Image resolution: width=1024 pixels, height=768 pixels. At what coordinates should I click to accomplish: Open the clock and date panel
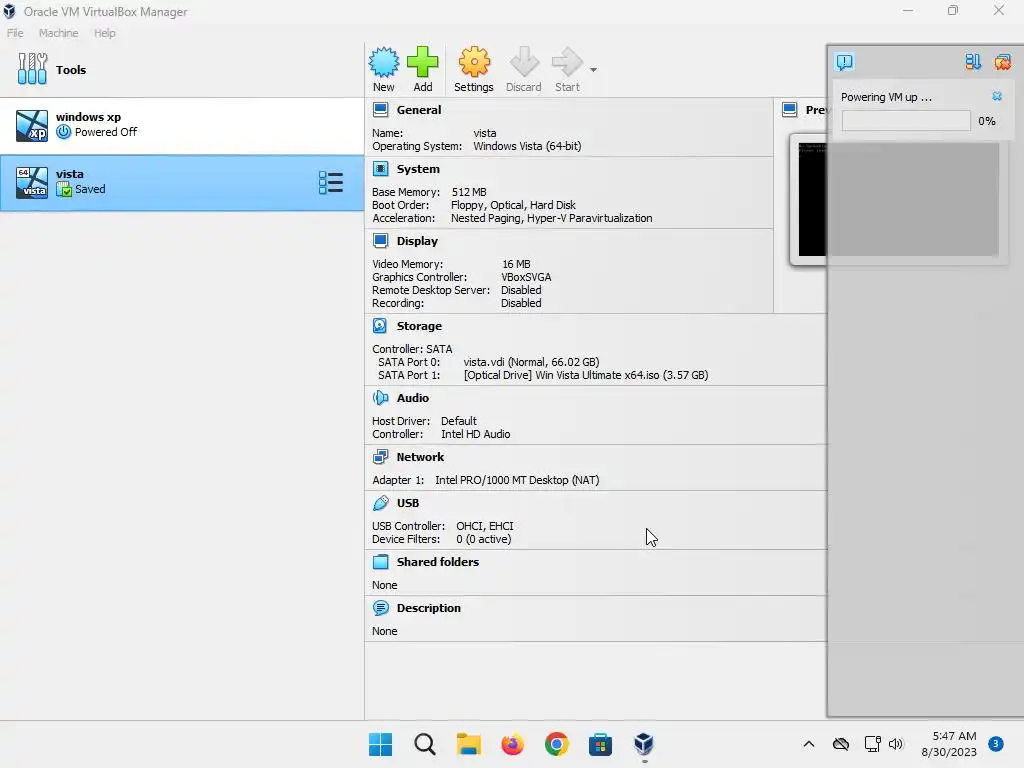coord(949,744)
